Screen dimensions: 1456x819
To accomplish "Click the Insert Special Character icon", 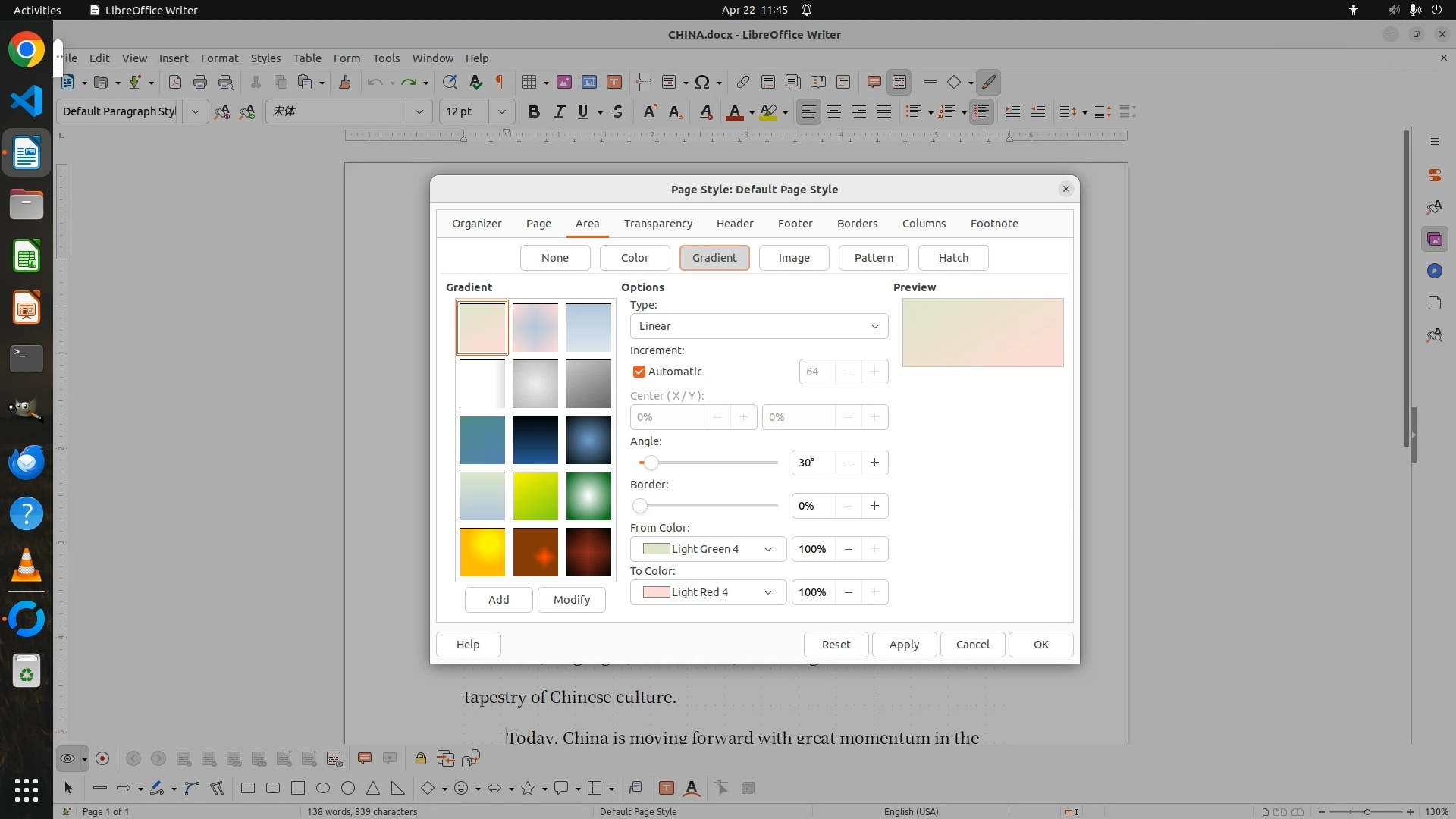I will pos(702,83).
